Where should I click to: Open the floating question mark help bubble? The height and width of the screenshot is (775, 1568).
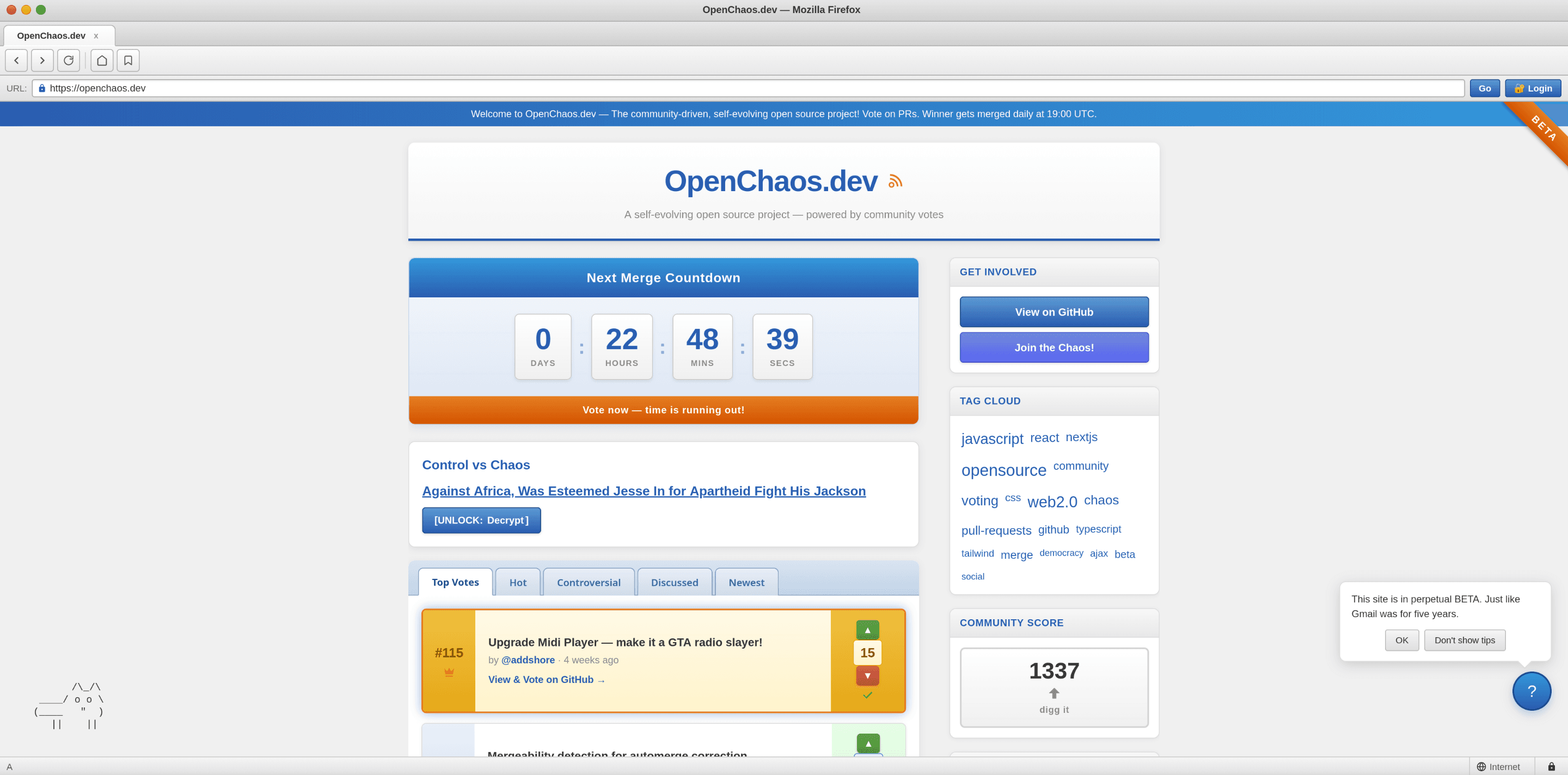(x=1532, y=691)
